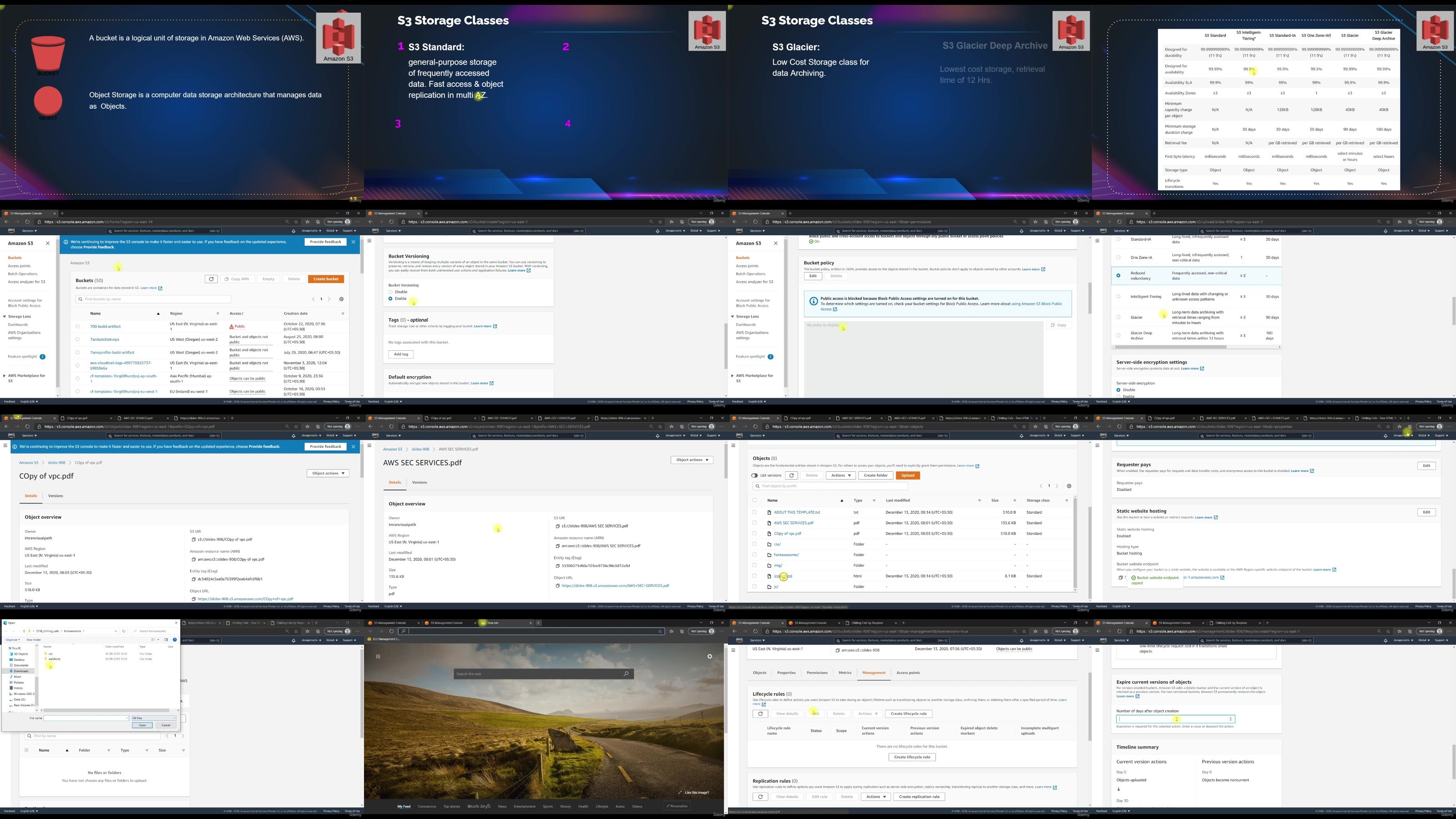Image resolution: width=1456 pixels, height=819 pixels.
Task: Click the refresh icon under Replication rules
Action: point(760,796)
